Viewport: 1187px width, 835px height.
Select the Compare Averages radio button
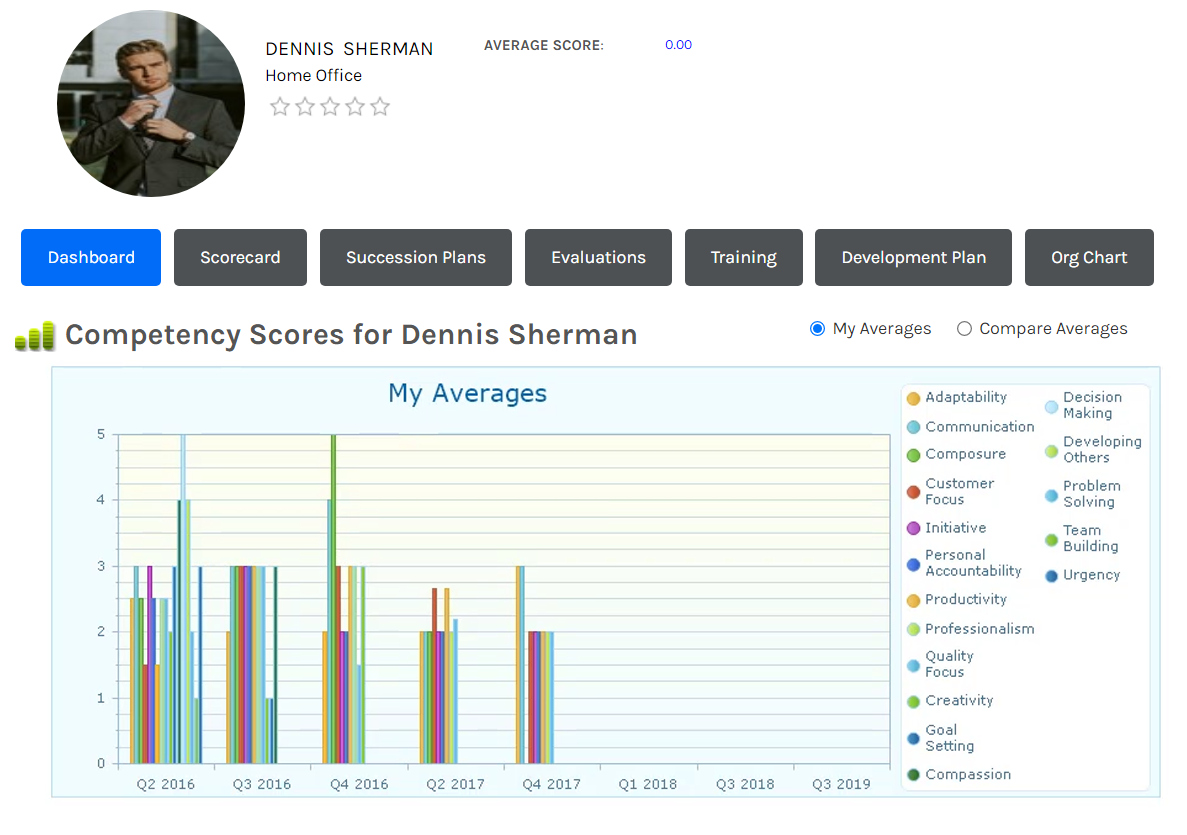click(964, 329)
